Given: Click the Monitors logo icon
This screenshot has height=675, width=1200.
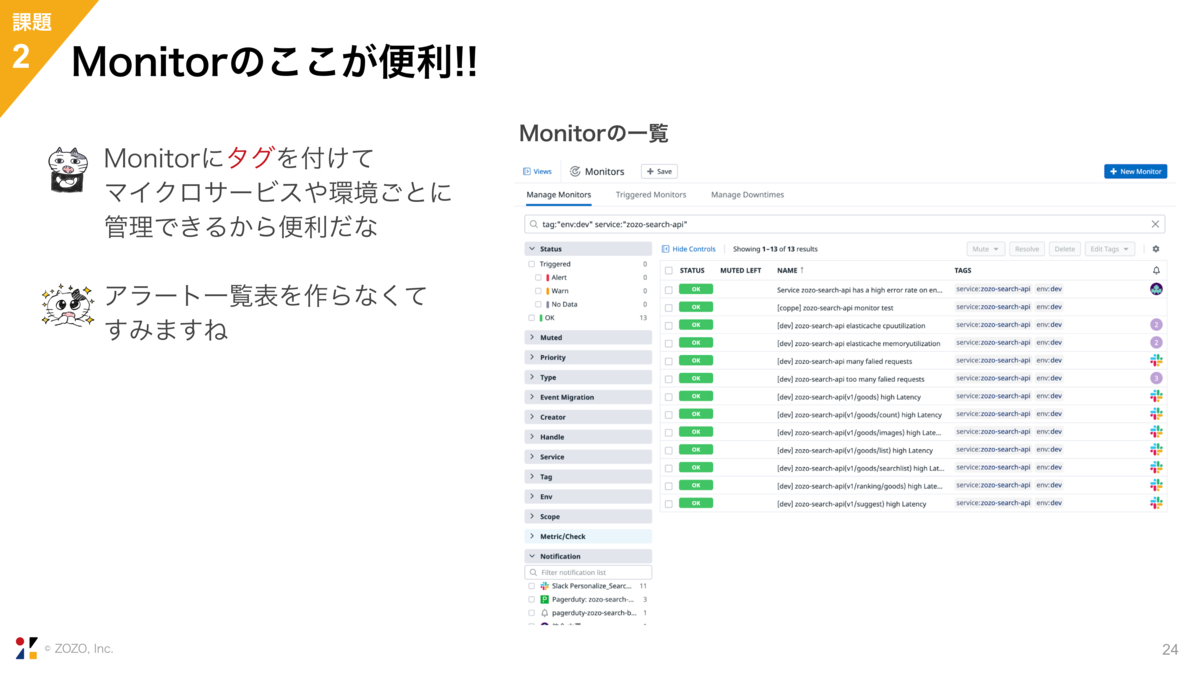Looking at the screenshot, I should click(x=575, y=172).
